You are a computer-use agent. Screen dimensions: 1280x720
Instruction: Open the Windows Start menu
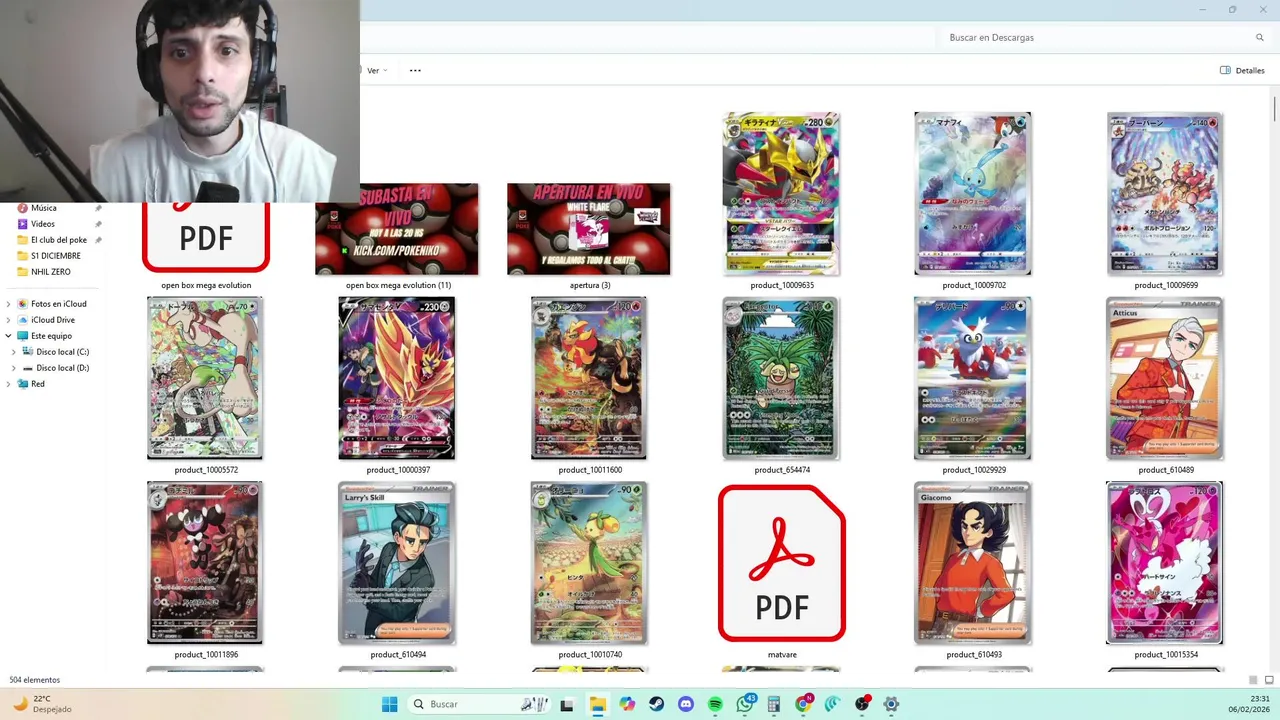(x=389, y=704)
